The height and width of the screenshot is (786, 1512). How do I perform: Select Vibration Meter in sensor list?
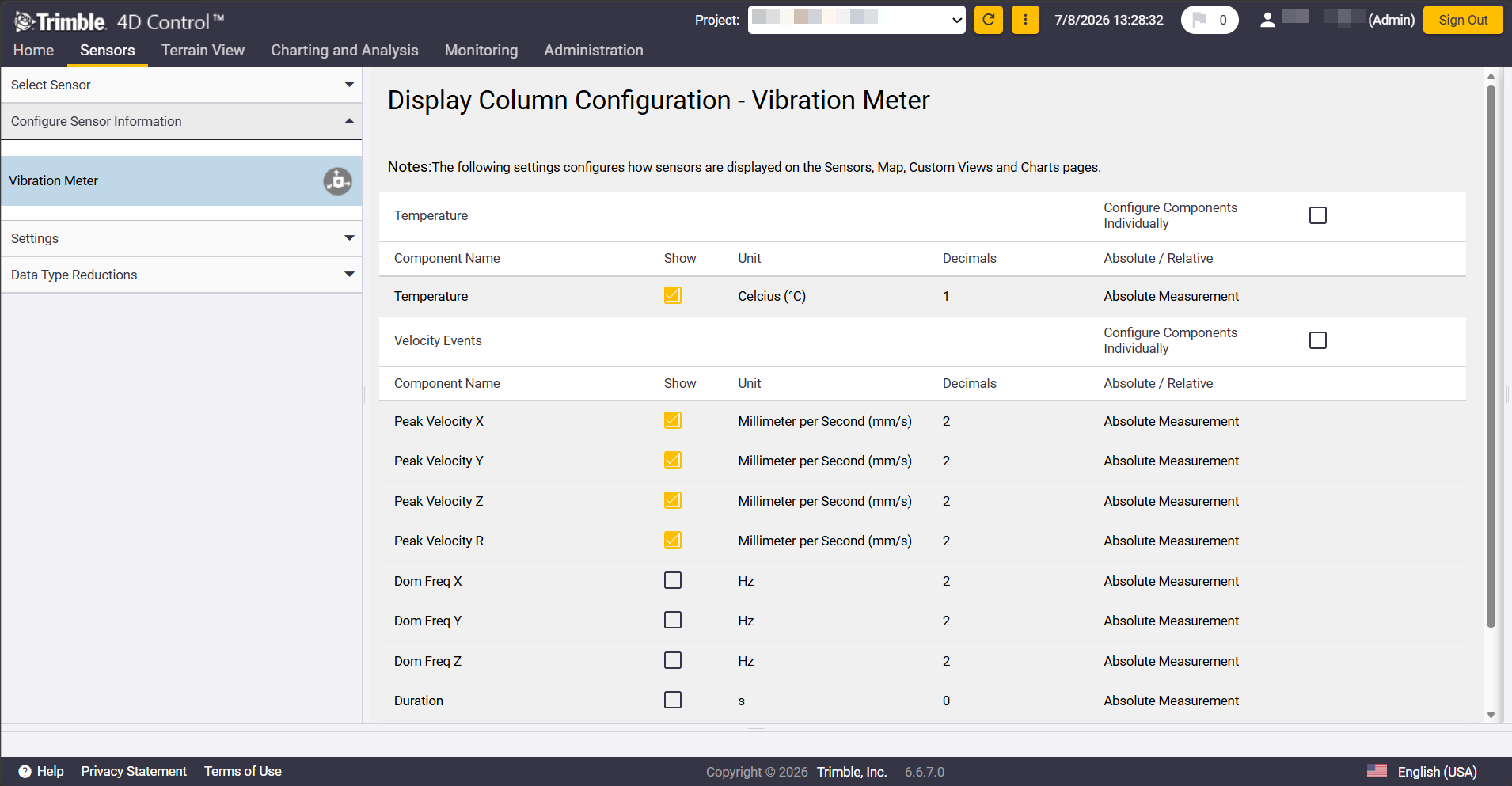point(181,181)
